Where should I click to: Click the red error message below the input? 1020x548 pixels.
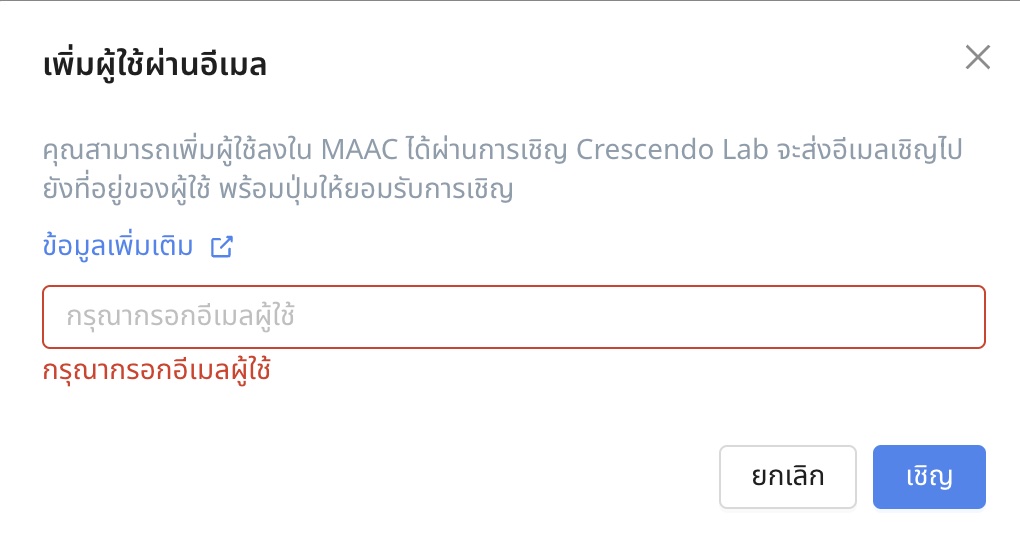click(157, 371)
